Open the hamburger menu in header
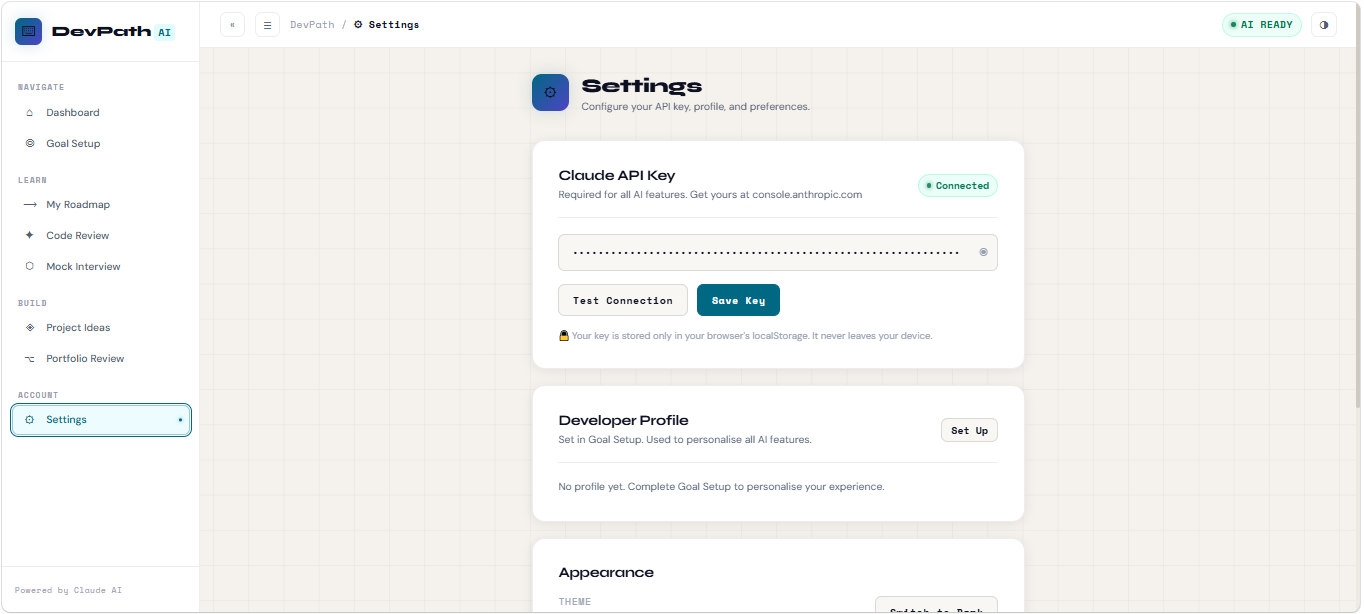Viewport: 1364px width, 614px height. pyautogui.click(x=267, y=24)
